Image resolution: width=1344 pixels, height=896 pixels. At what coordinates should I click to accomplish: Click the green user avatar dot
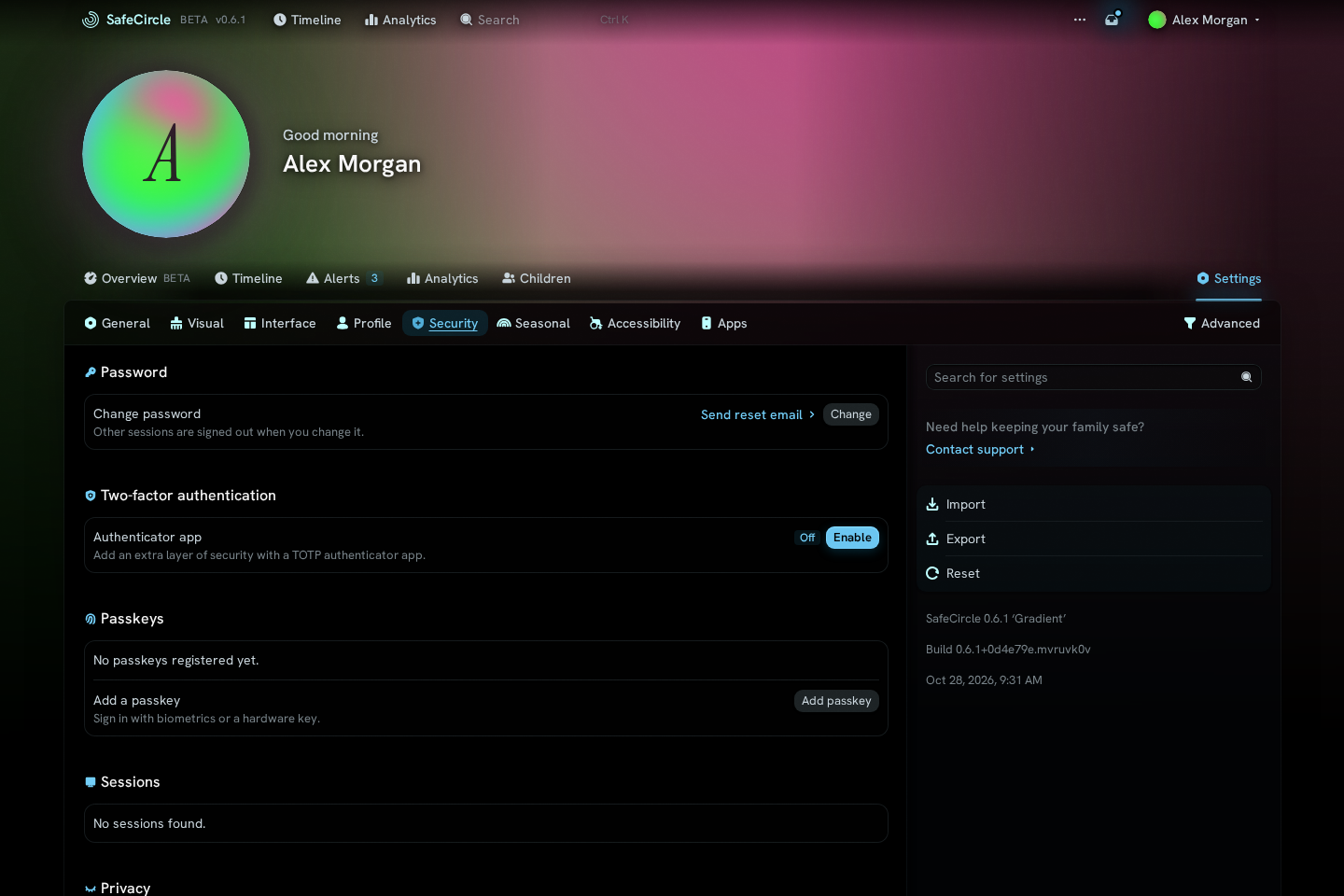coord(1157,20)
